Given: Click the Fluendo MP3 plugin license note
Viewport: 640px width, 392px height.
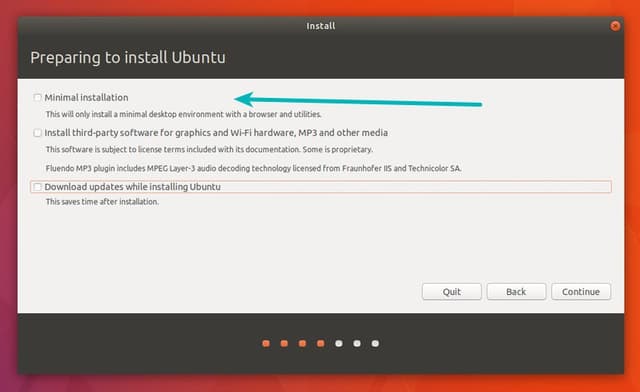Looking at the screenshot, I should (253, 168).
